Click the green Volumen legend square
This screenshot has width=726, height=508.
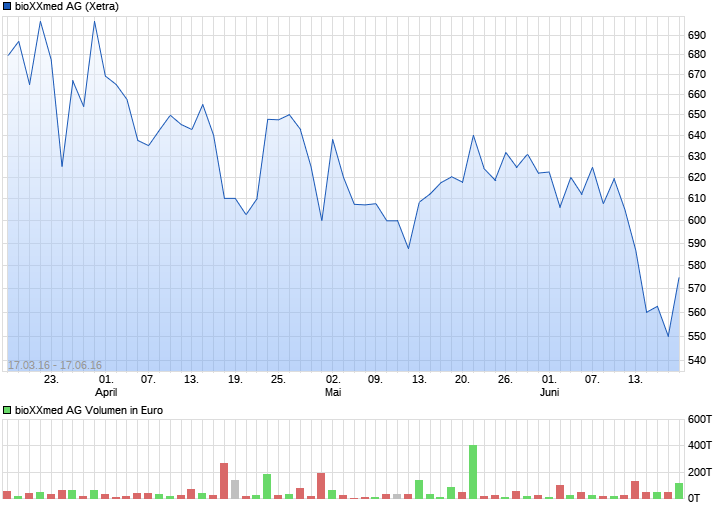coord(7,410)
